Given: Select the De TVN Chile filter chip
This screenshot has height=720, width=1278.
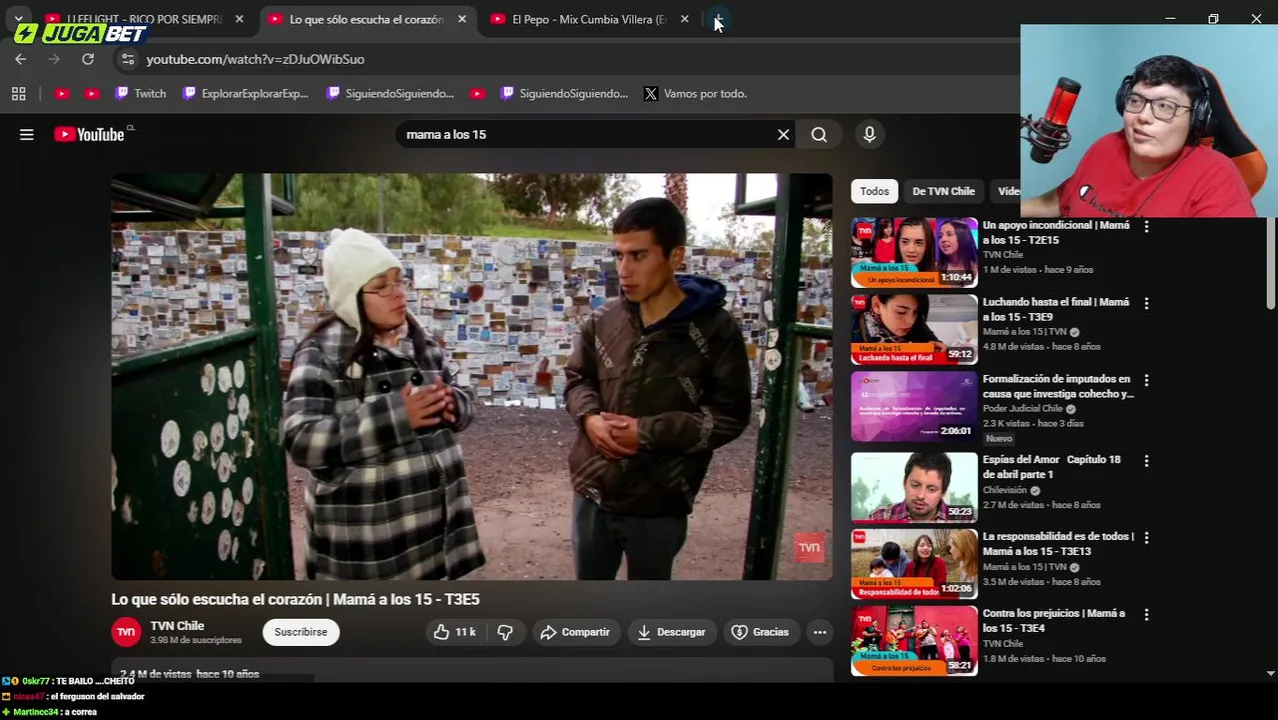Looking at the screenshot, I should [943, 191].
